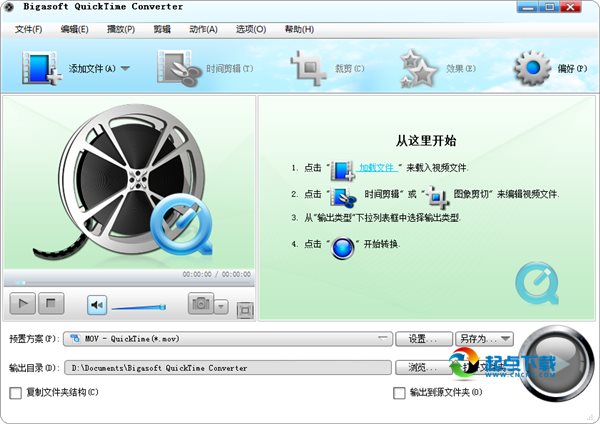Expand the snapshot options dropdown arrow
600x424 pixels.
pyautogui.click(x=221, y=307)
